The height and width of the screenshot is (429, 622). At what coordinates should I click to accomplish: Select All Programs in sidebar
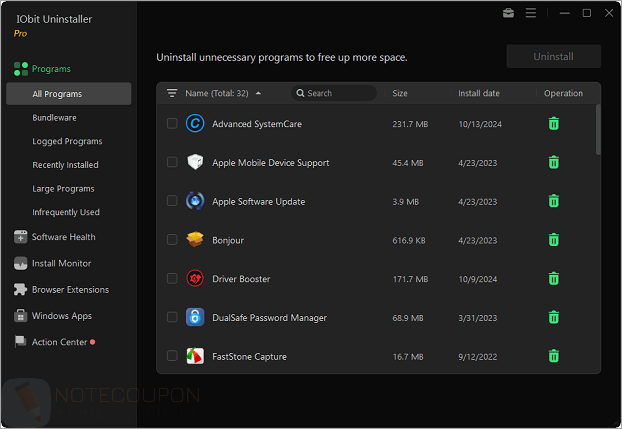pyautogui.click(x=69, y=94)
